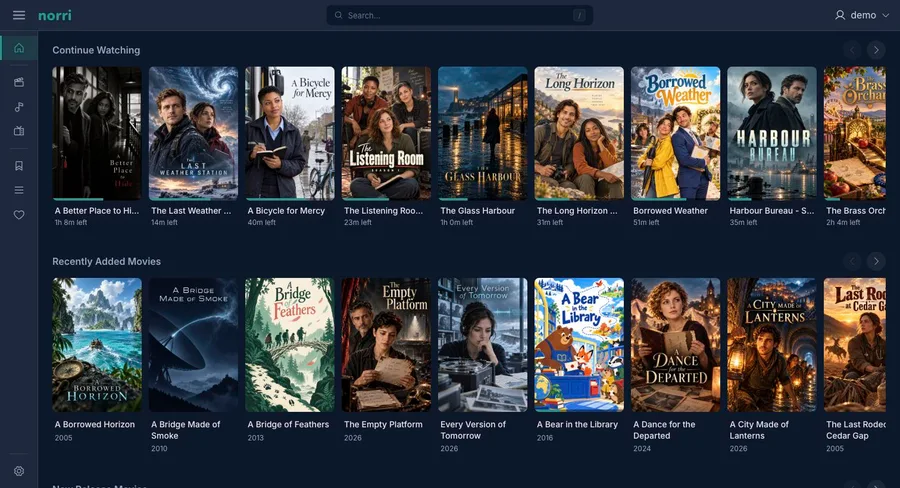Click '1h 8m left' under Better Place
This screenshot has height=488, width=900.
pyautogui.click(x=71, y=222)
